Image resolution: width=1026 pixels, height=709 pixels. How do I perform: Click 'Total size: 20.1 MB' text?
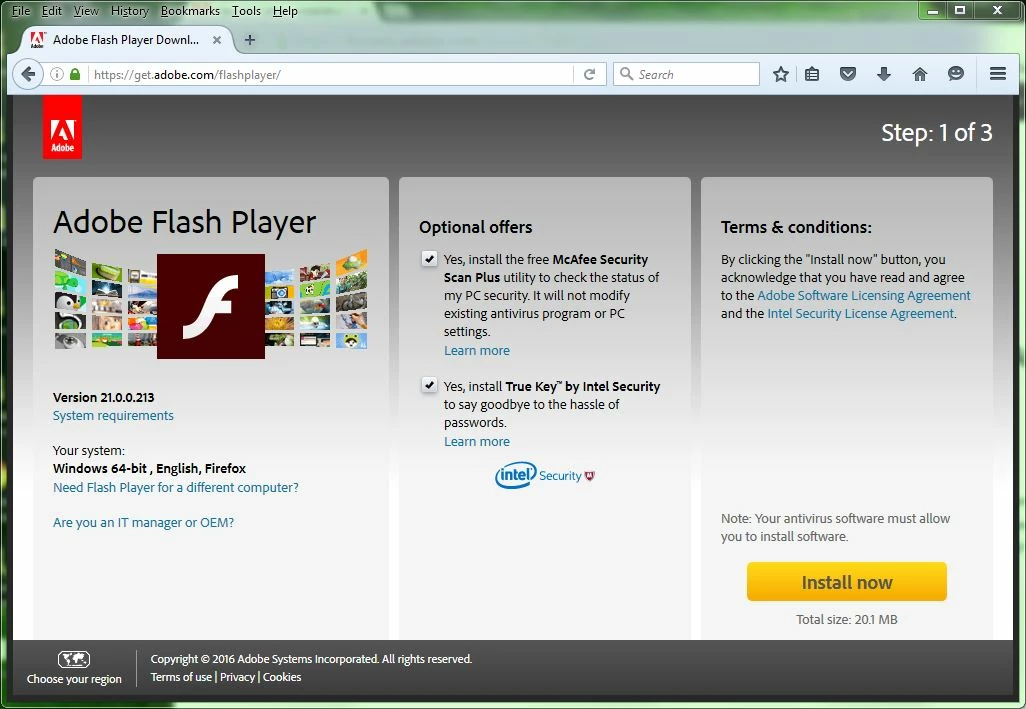tap(847, 619)
